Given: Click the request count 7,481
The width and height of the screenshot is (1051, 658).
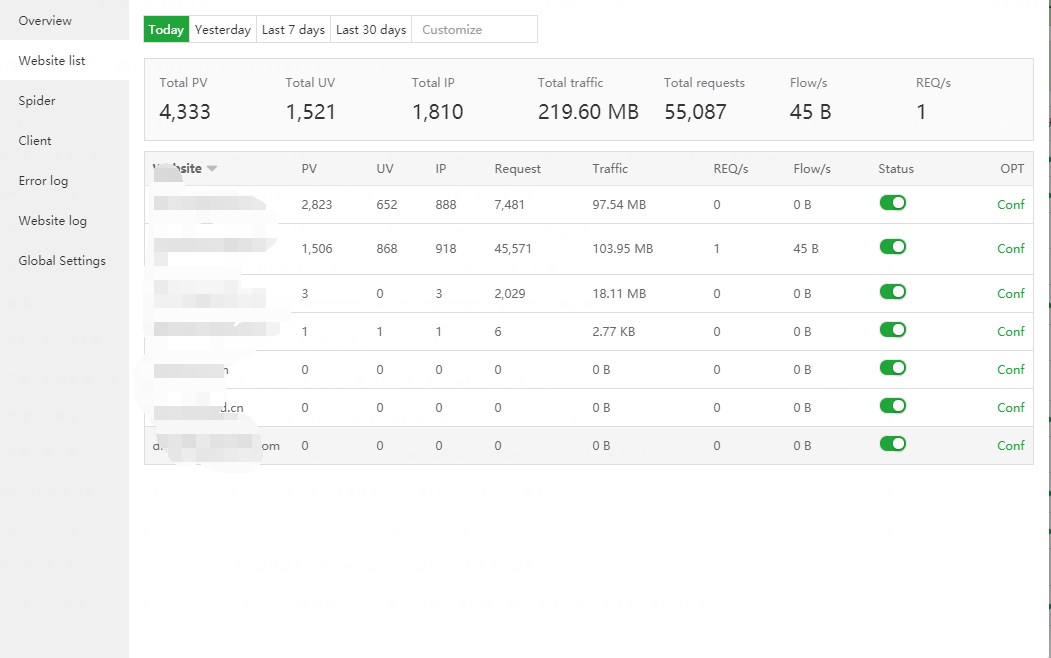Looking at the screenshot, I should click(509, 205).
